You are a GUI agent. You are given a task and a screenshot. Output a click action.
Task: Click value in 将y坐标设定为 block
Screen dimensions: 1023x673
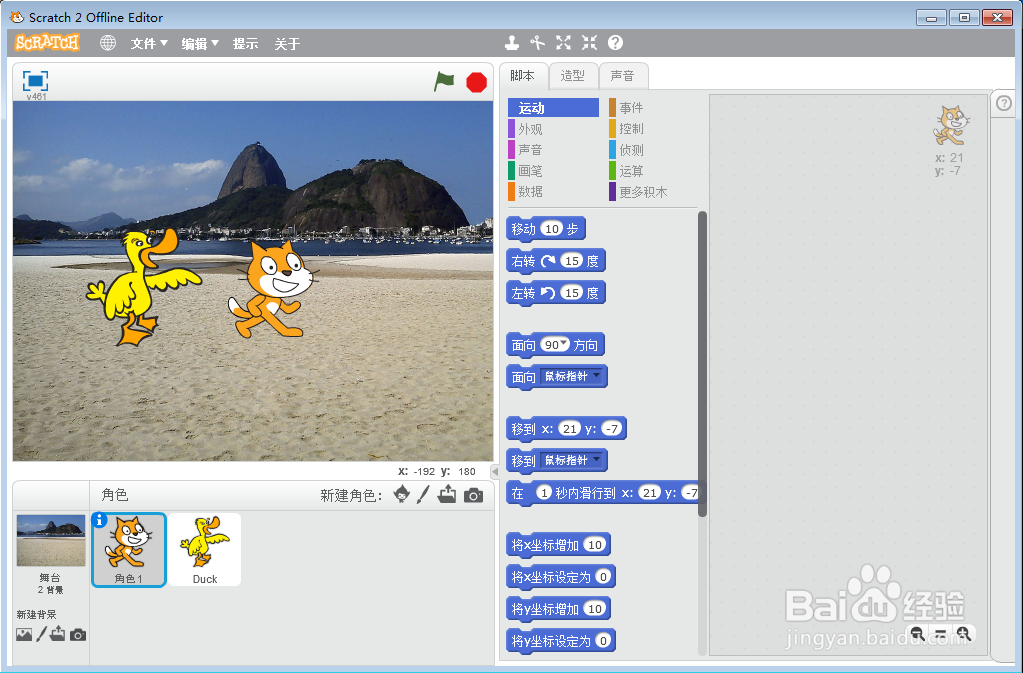pos(603,640)
